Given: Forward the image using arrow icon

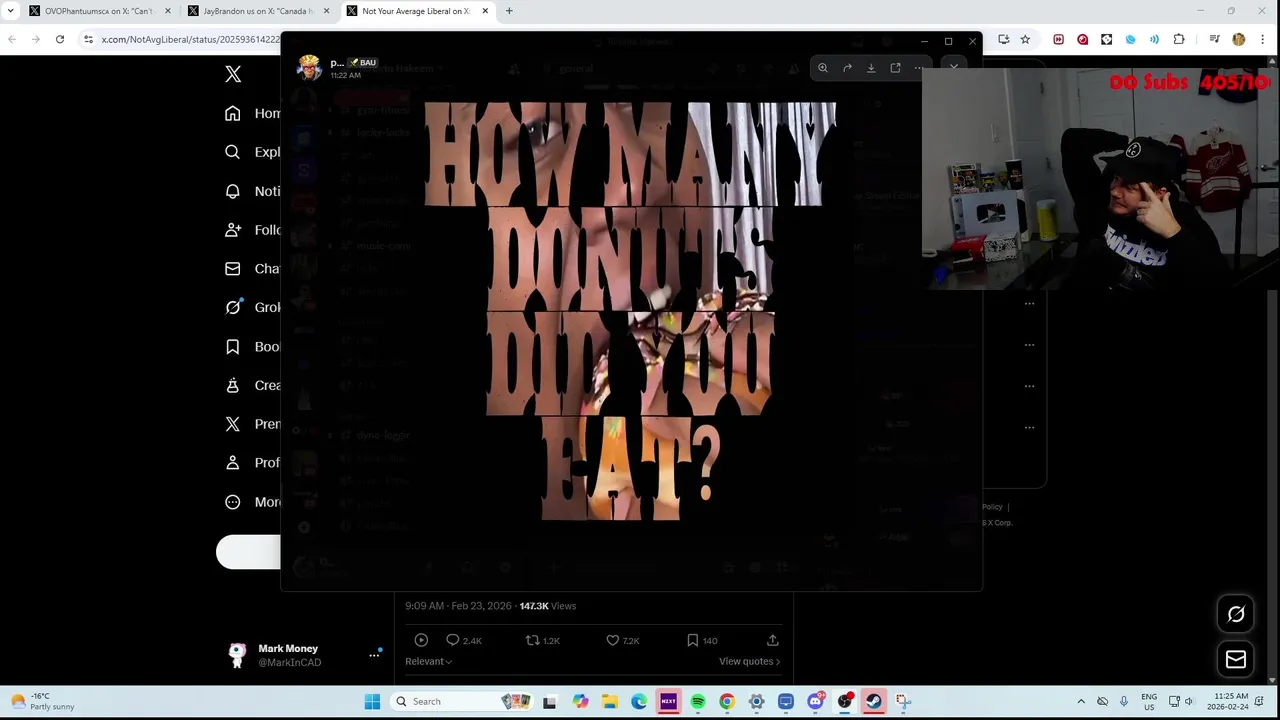Looking at the screenshot, I should click(x=847, y=68).
